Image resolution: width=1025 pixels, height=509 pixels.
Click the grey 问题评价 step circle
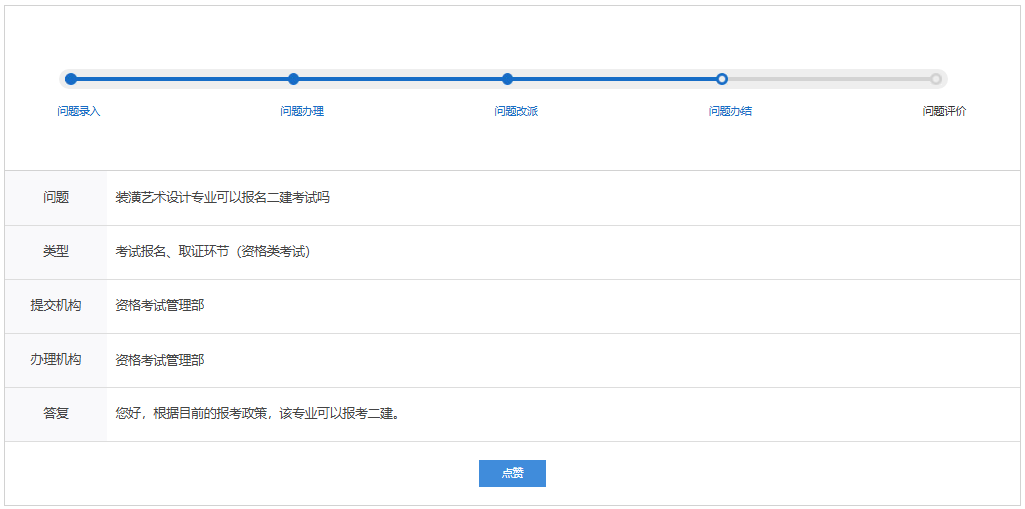[936, 79]
